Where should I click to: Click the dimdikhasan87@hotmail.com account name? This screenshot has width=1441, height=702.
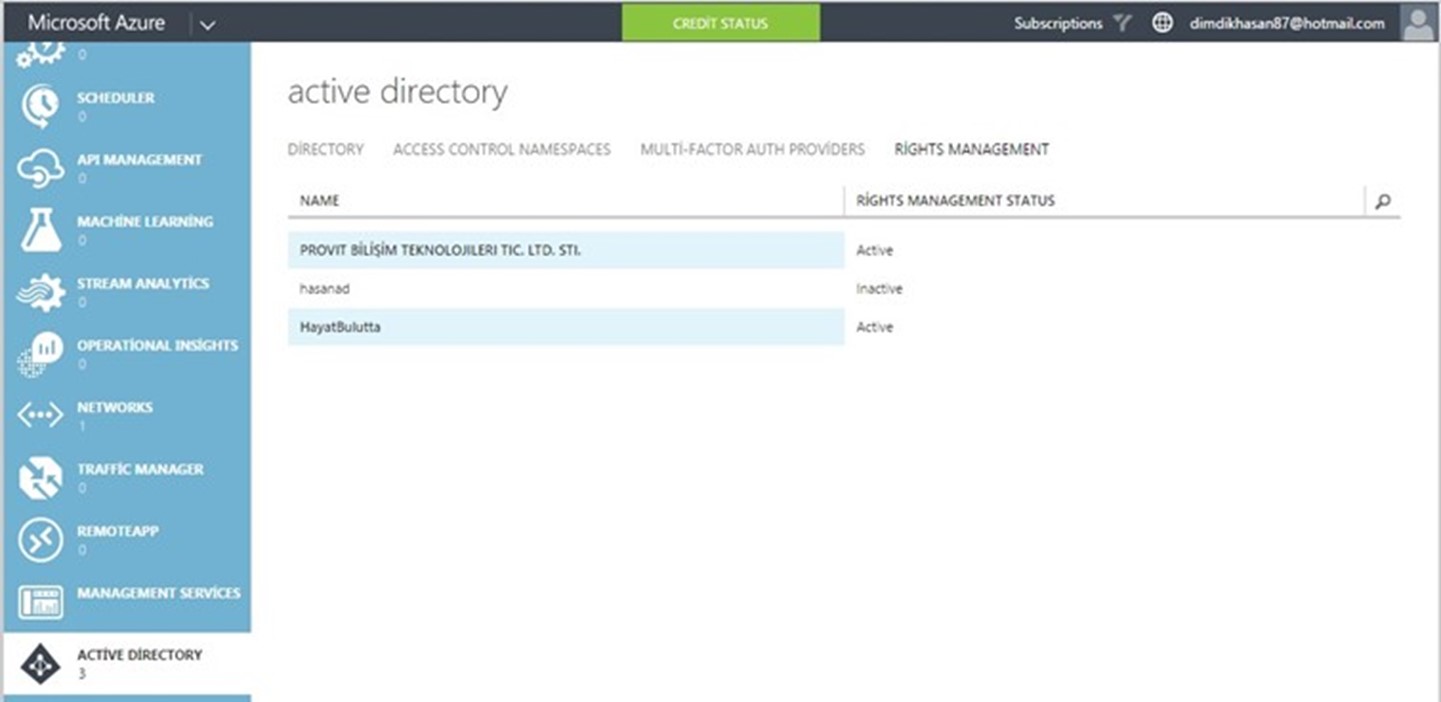click(x=1288, y=23)
